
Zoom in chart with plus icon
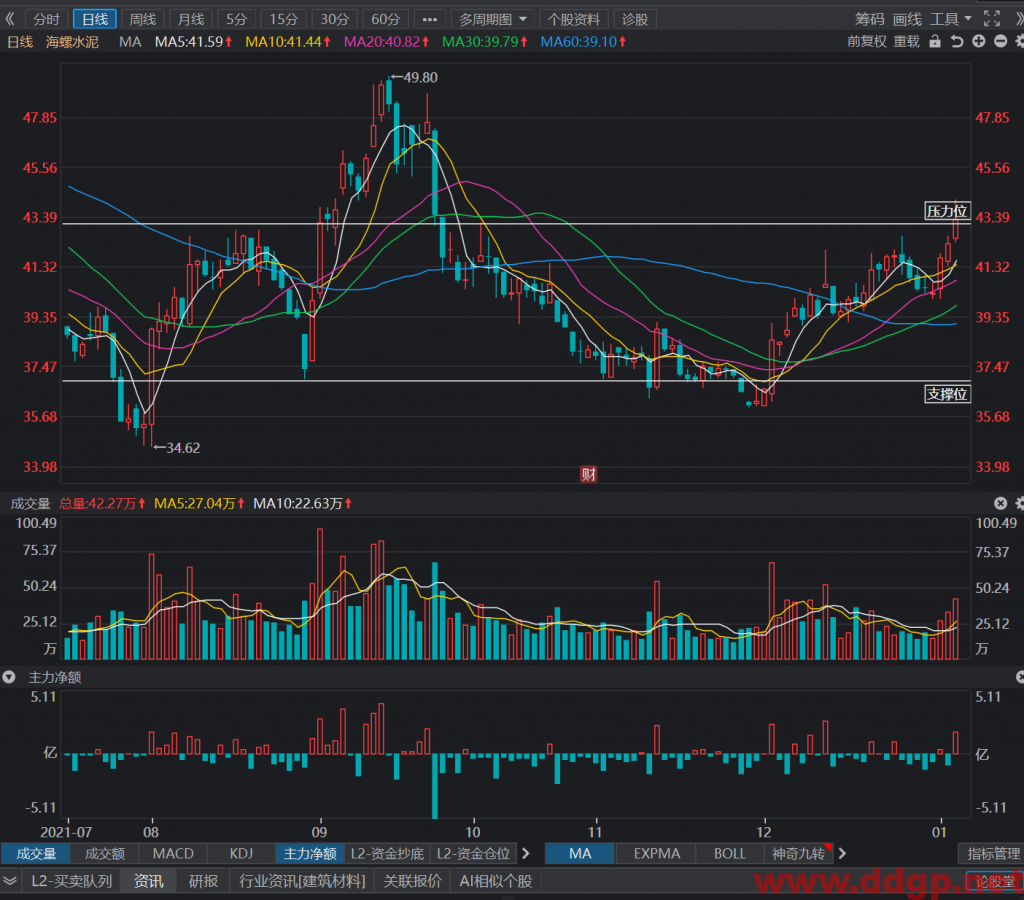978,42
